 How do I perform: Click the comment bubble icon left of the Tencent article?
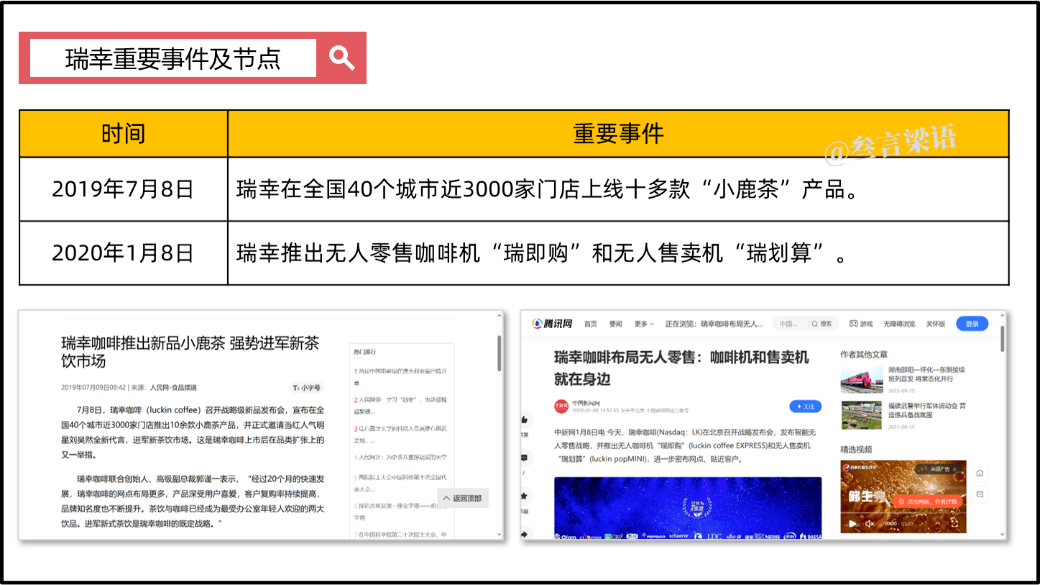(x=524, y=457)
